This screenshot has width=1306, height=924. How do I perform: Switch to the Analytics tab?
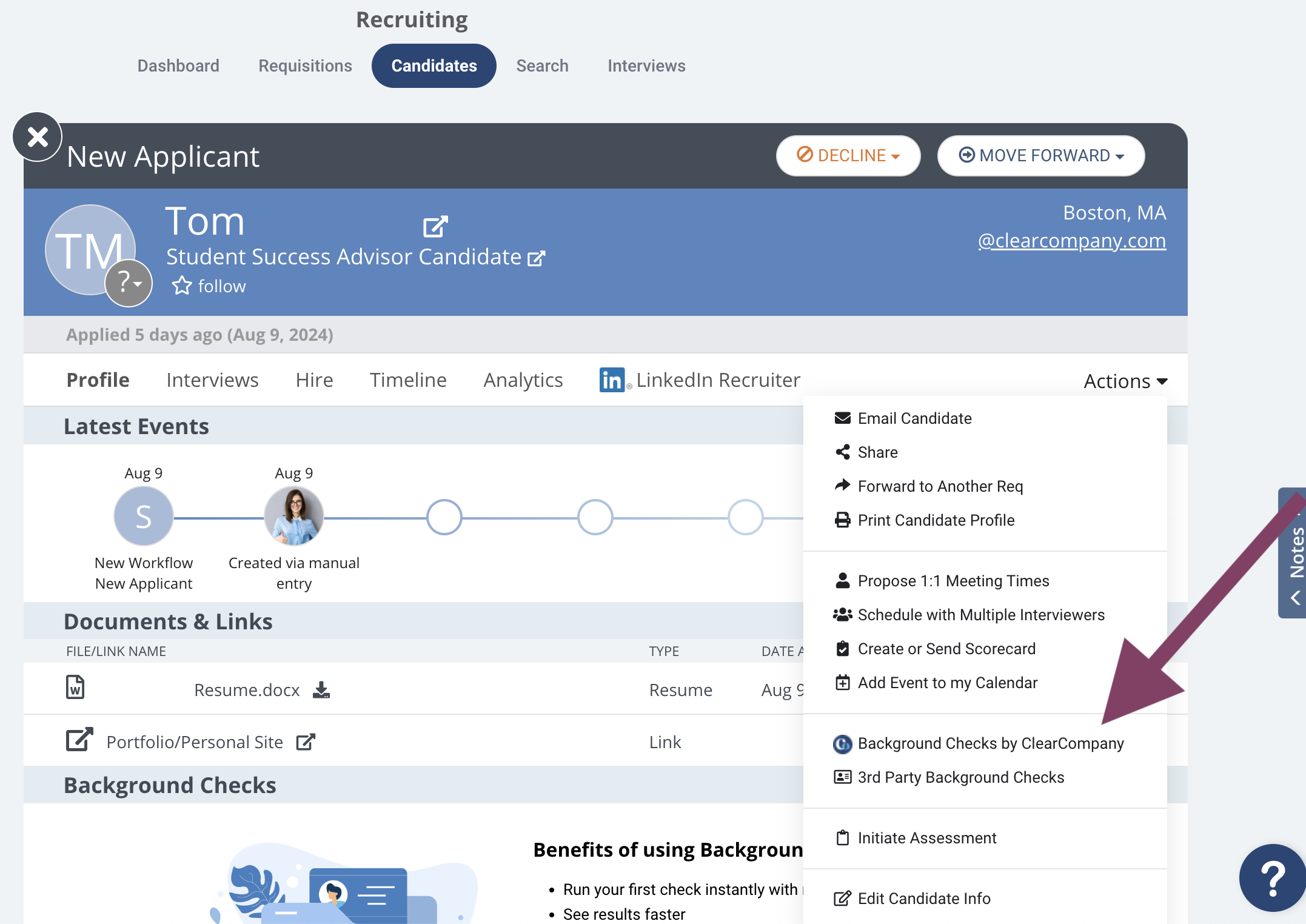point(523,380)
